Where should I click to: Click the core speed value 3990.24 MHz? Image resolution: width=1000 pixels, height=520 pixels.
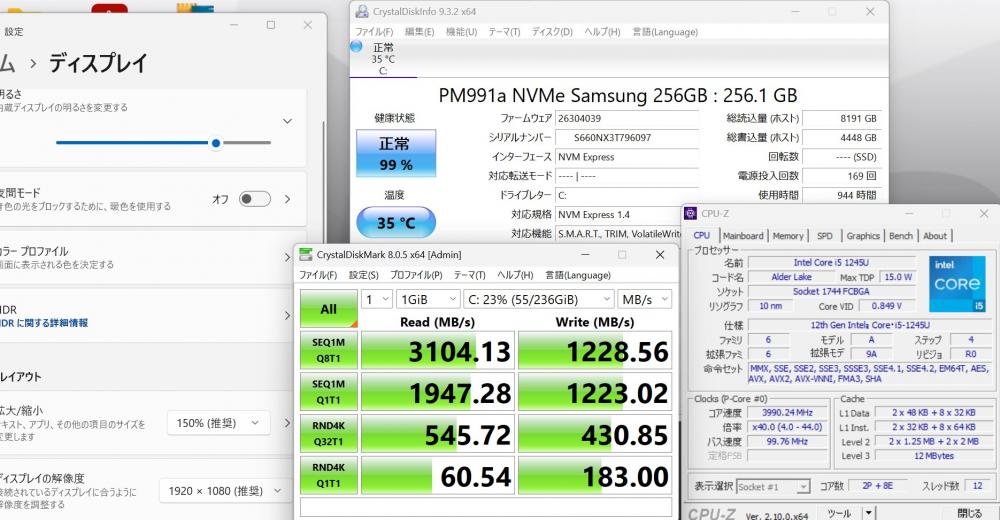click(787, 413)
